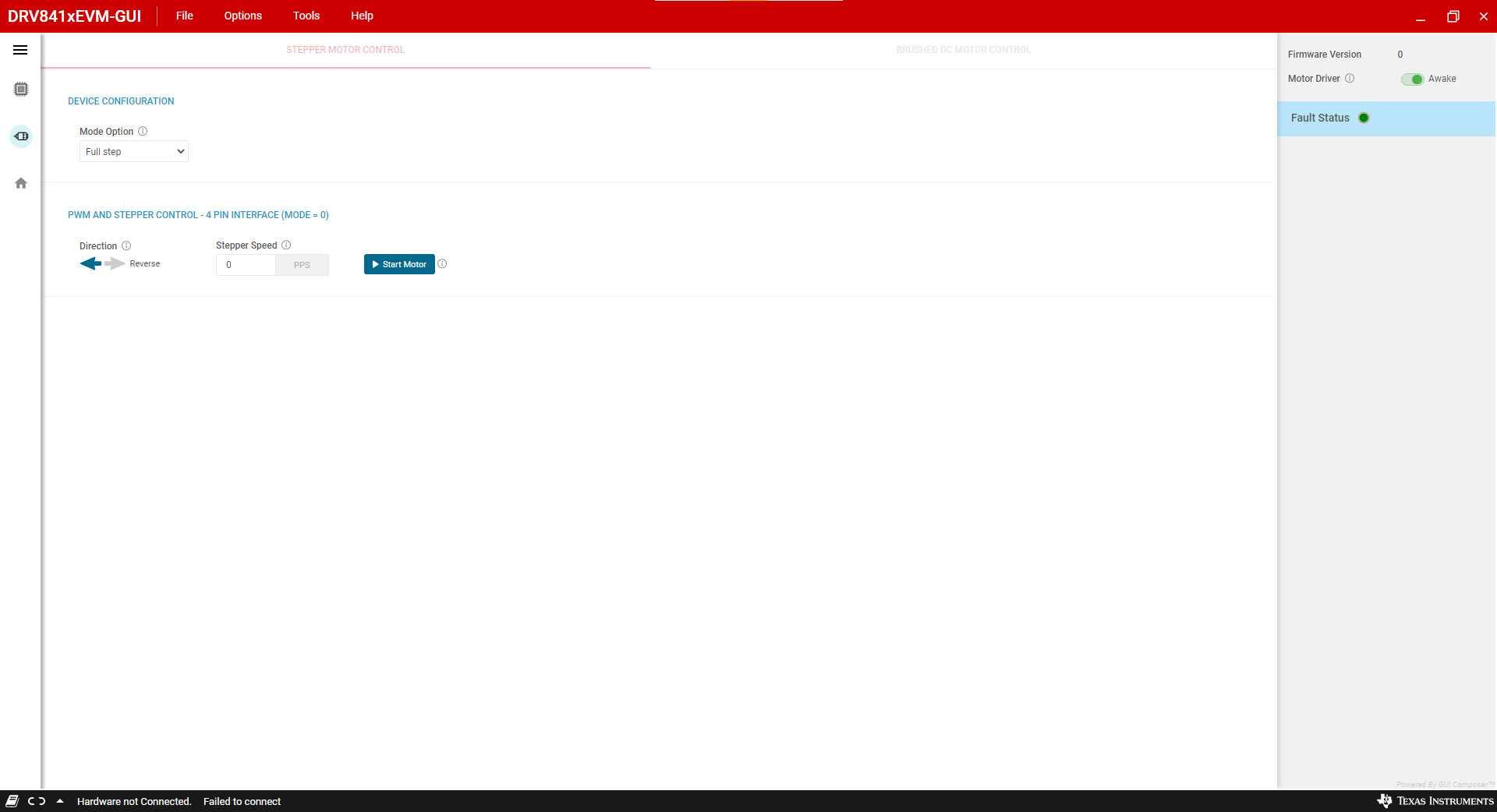This screenshot has height=812, width=1497.
Task: Click the Texas Instruments logo
Action: point(1435,801)
